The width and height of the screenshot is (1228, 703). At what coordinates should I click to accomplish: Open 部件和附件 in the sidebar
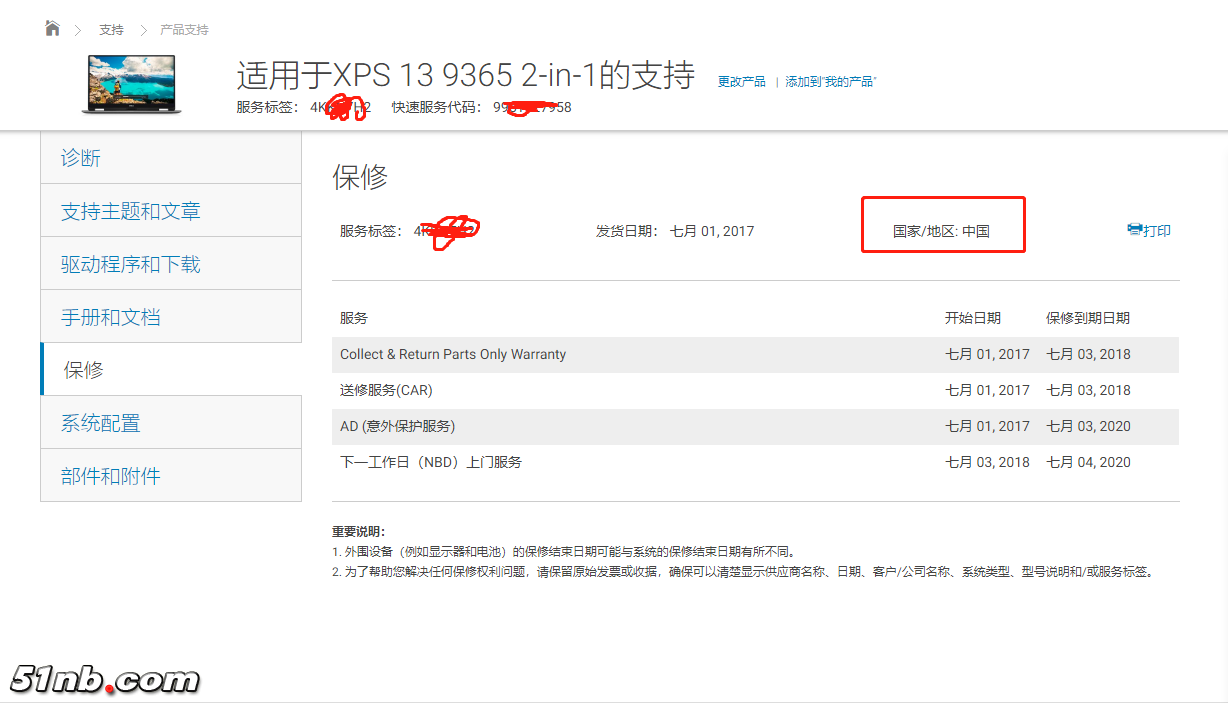[x=170, y=476]
